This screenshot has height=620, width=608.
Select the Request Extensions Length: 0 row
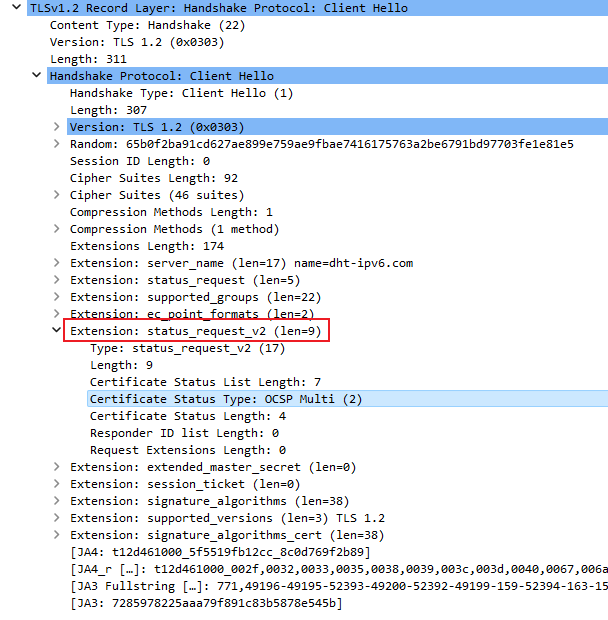click(x=188, y=450)
